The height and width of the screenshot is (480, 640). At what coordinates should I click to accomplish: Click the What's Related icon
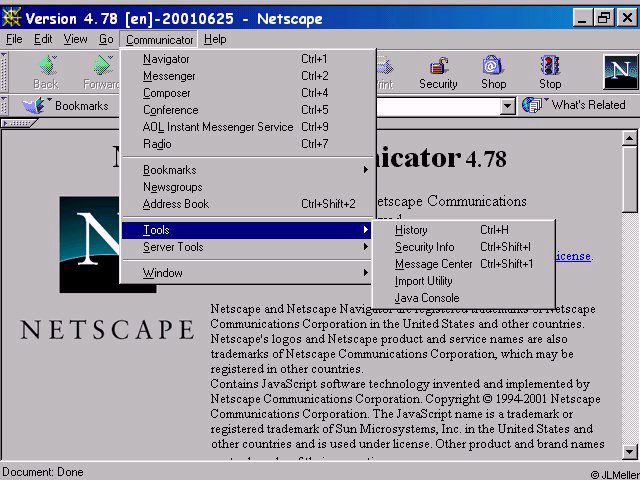point(533,105)
